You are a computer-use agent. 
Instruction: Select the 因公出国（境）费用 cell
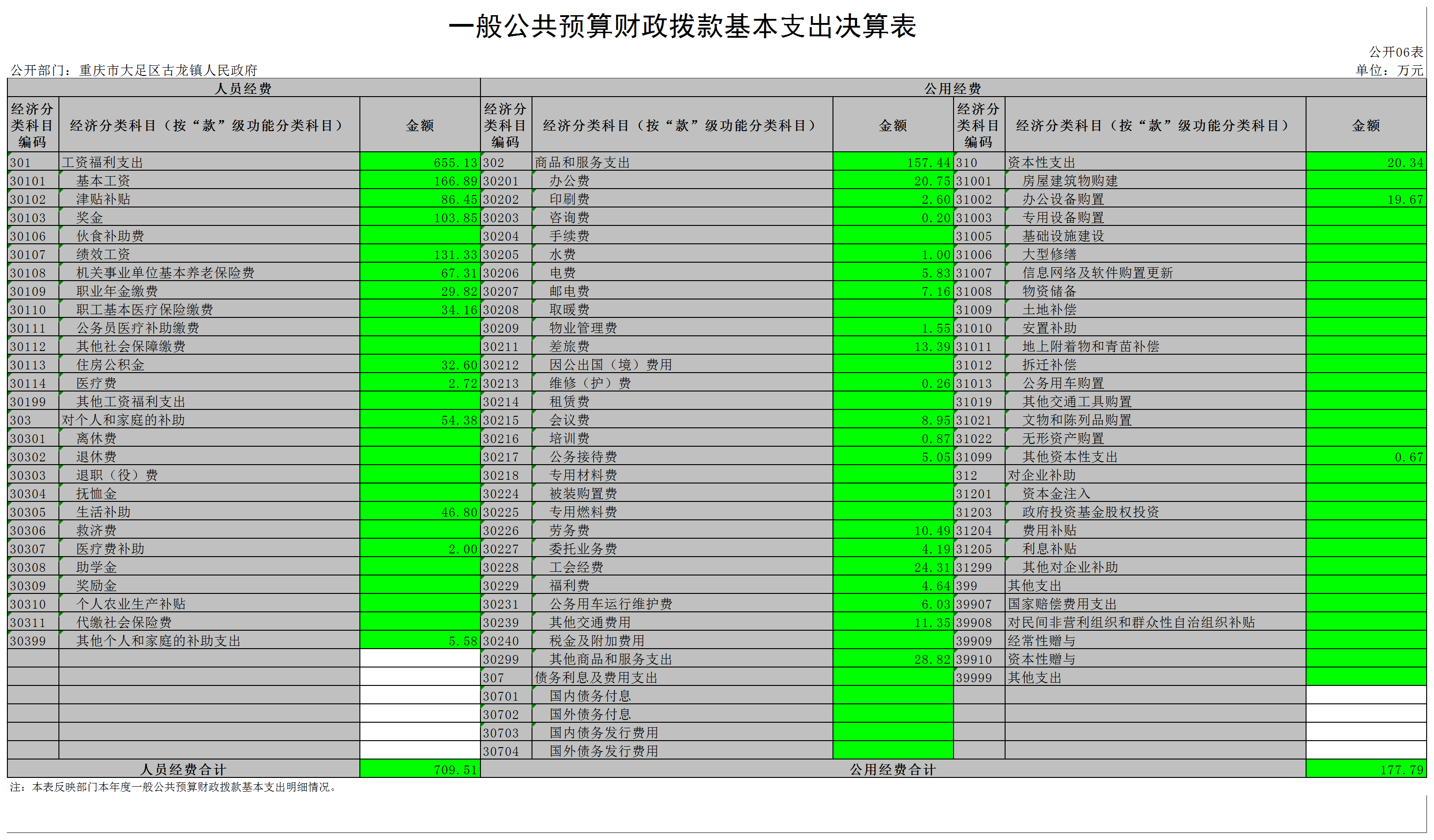pyautogui.click(x=682, y=364)
